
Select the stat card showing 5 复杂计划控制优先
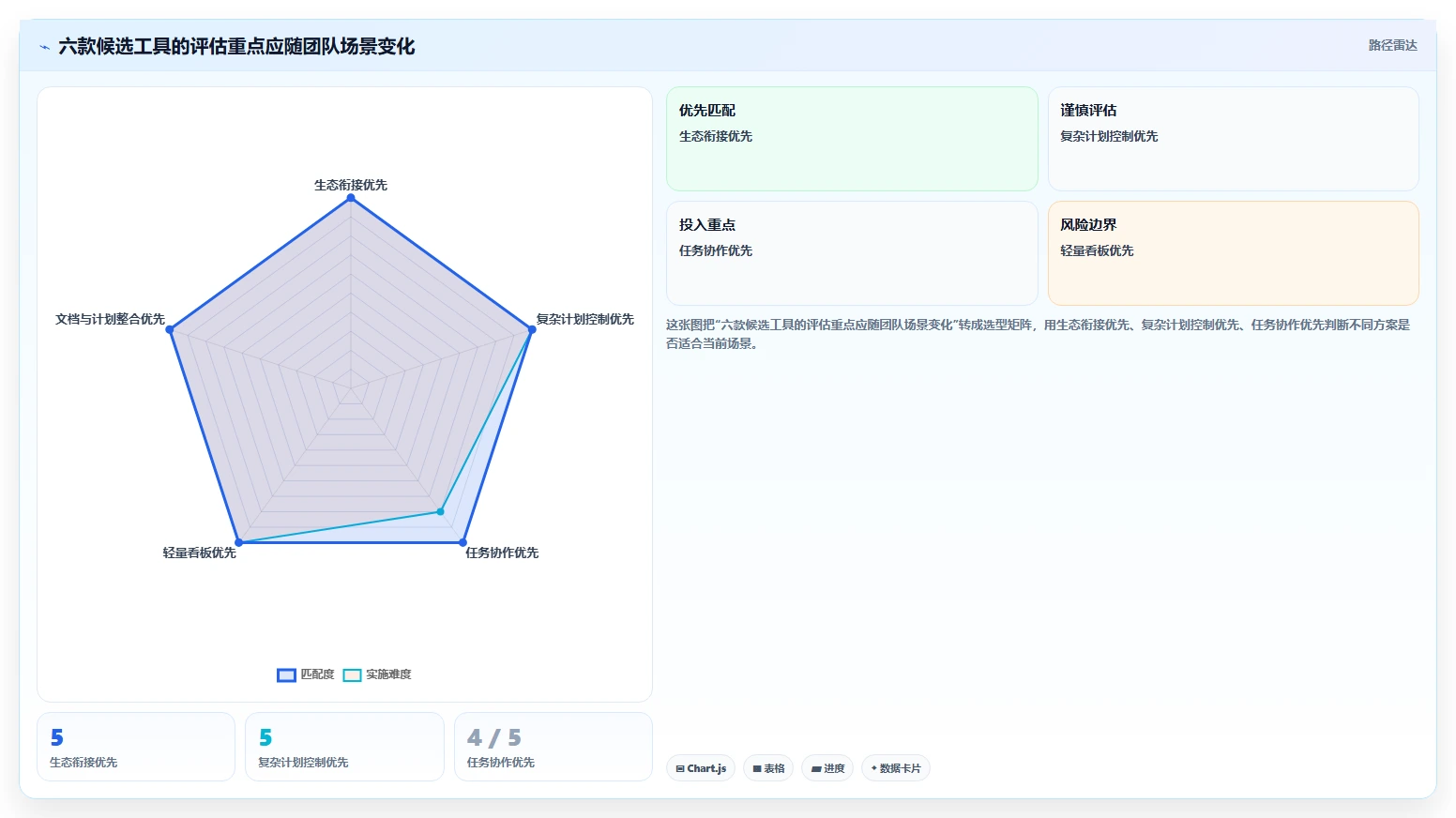point(344,747)
